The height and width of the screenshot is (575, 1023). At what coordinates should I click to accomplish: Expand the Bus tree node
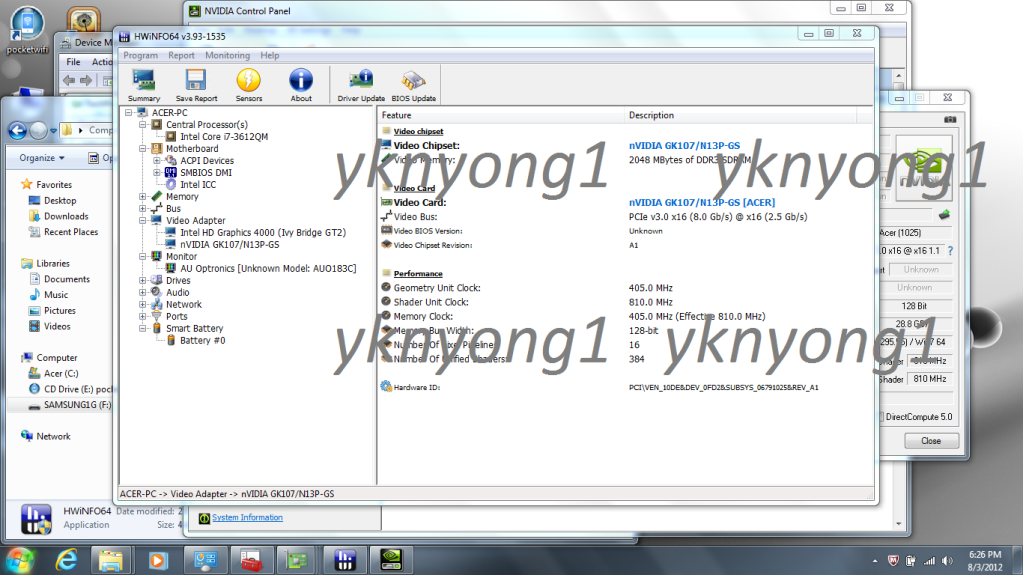point(143,209)
